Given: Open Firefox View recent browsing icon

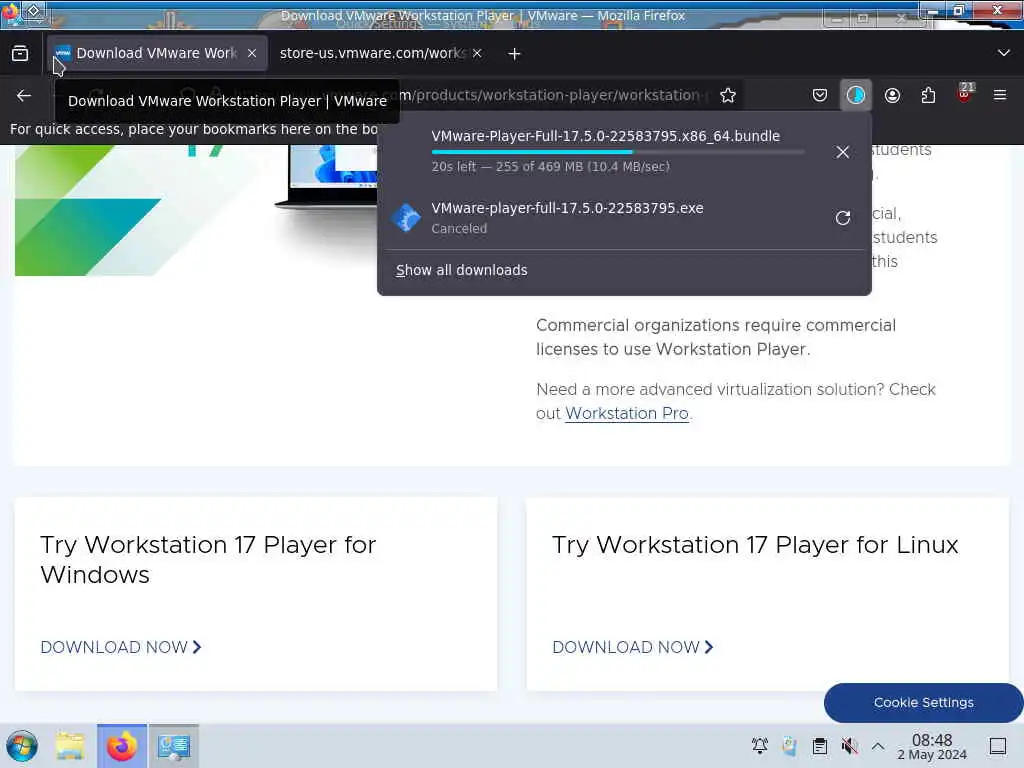Looking at the screenshot, I should click(20, 54).
